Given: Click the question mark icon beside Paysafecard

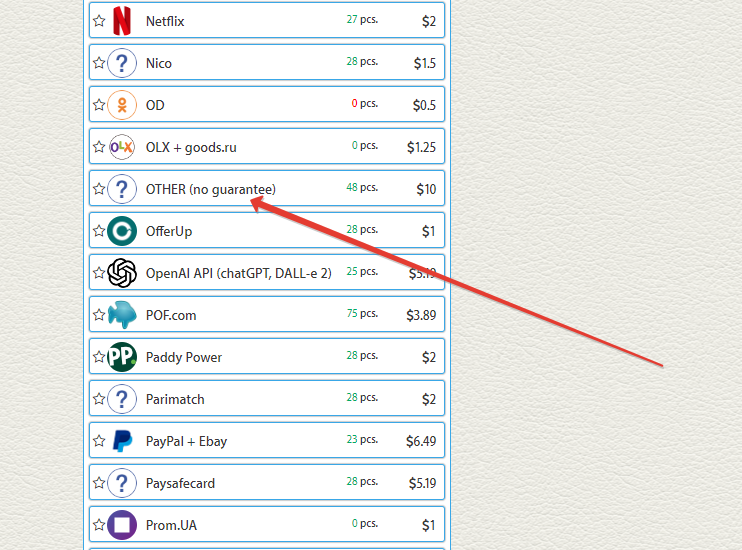Looking at the screenshot, I should (122, 483).
